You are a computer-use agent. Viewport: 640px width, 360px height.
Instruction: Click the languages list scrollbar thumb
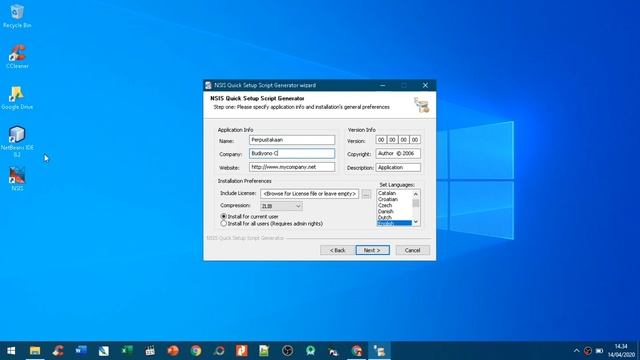point(416,203)
